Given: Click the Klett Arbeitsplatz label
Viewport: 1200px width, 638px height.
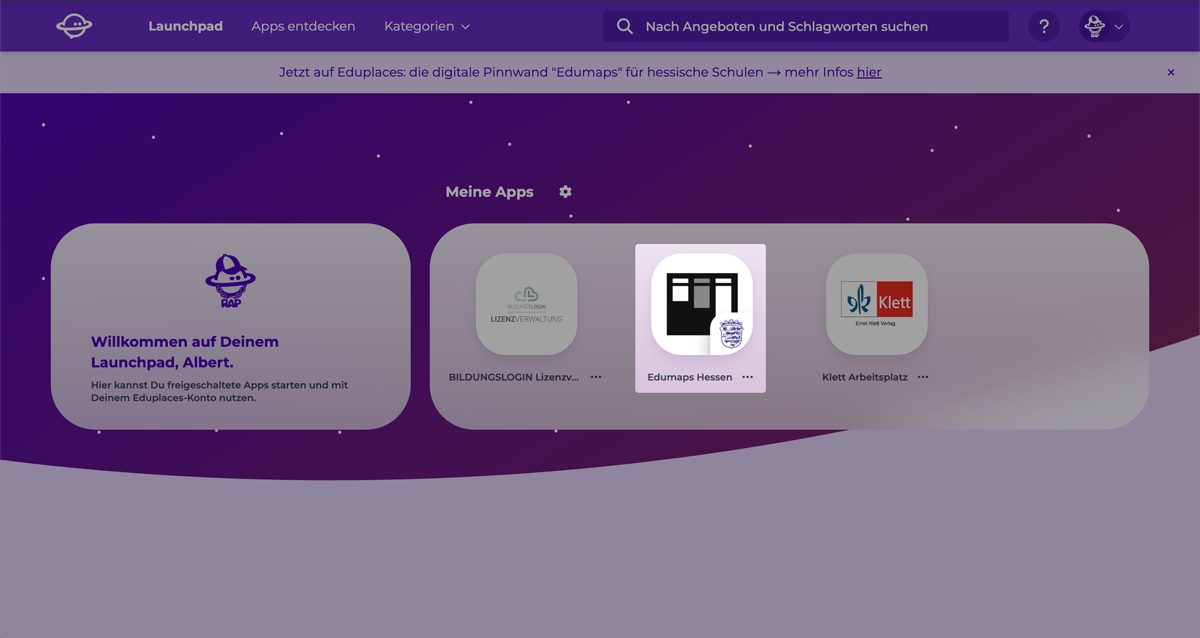Looking at the screenshot, I should (865, 377).
